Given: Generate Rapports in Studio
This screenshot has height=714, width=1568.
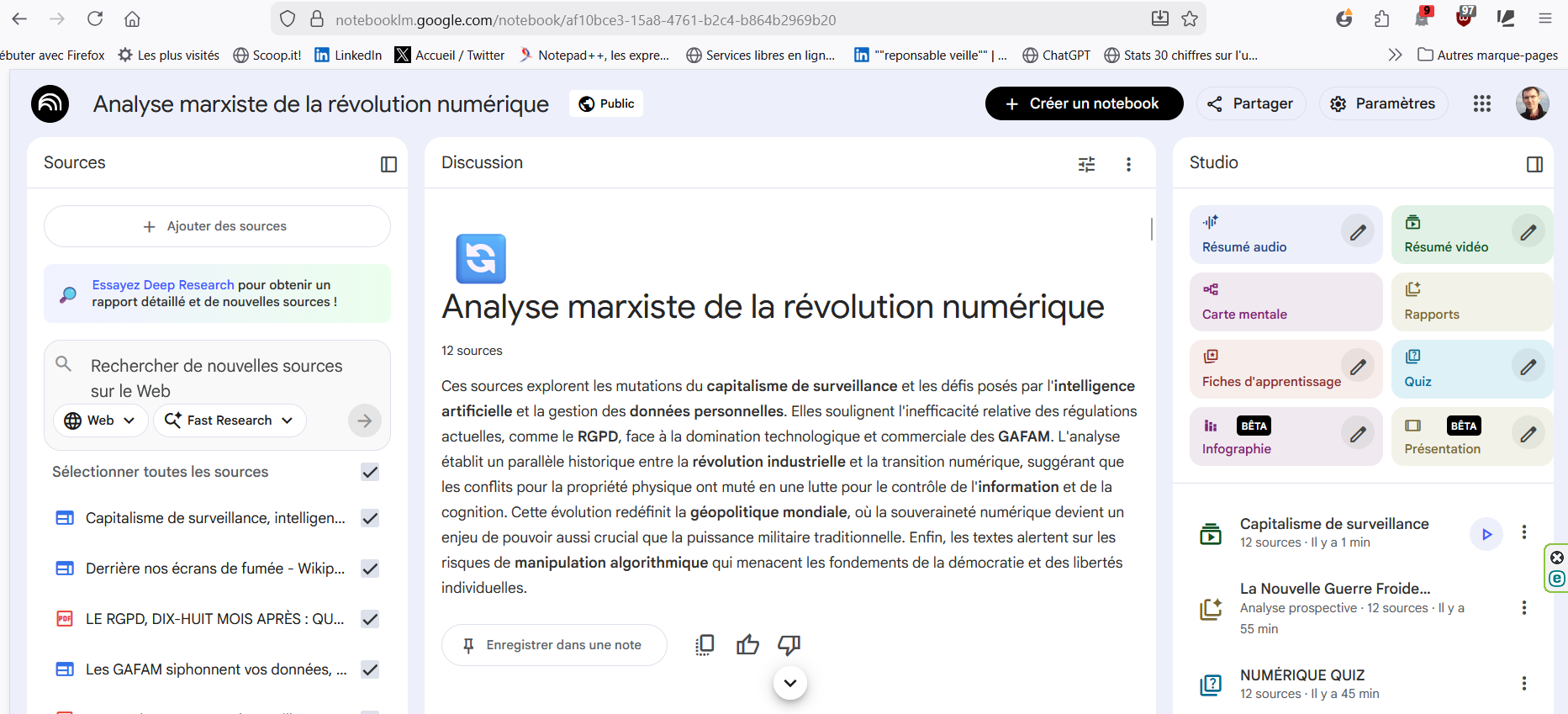Looking at the screenshot, I should point(1471,302).
